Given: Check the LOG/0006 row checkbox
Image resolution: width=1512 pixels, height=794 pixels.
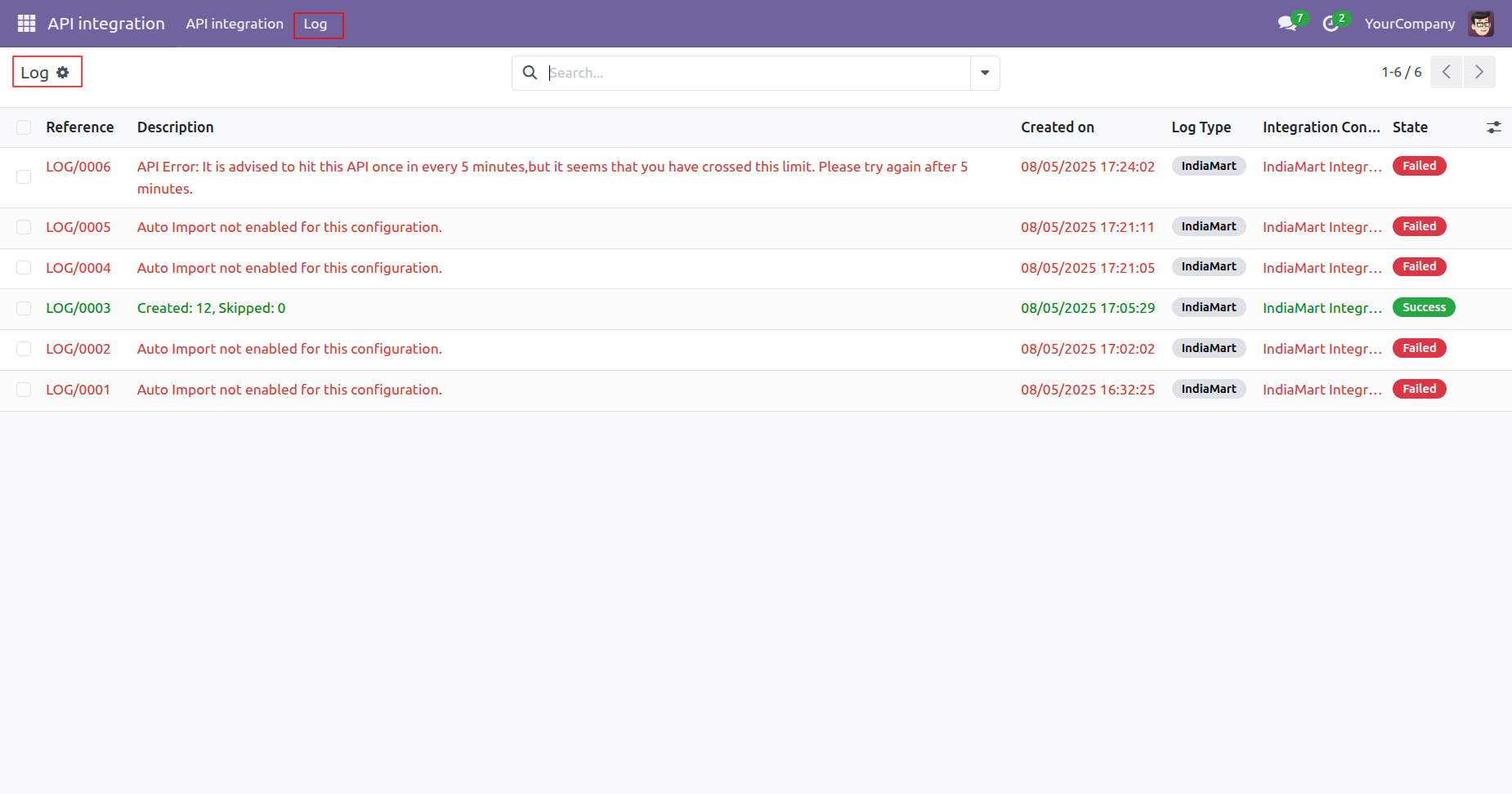Looking at the screenshot, I should coord(24,177).
